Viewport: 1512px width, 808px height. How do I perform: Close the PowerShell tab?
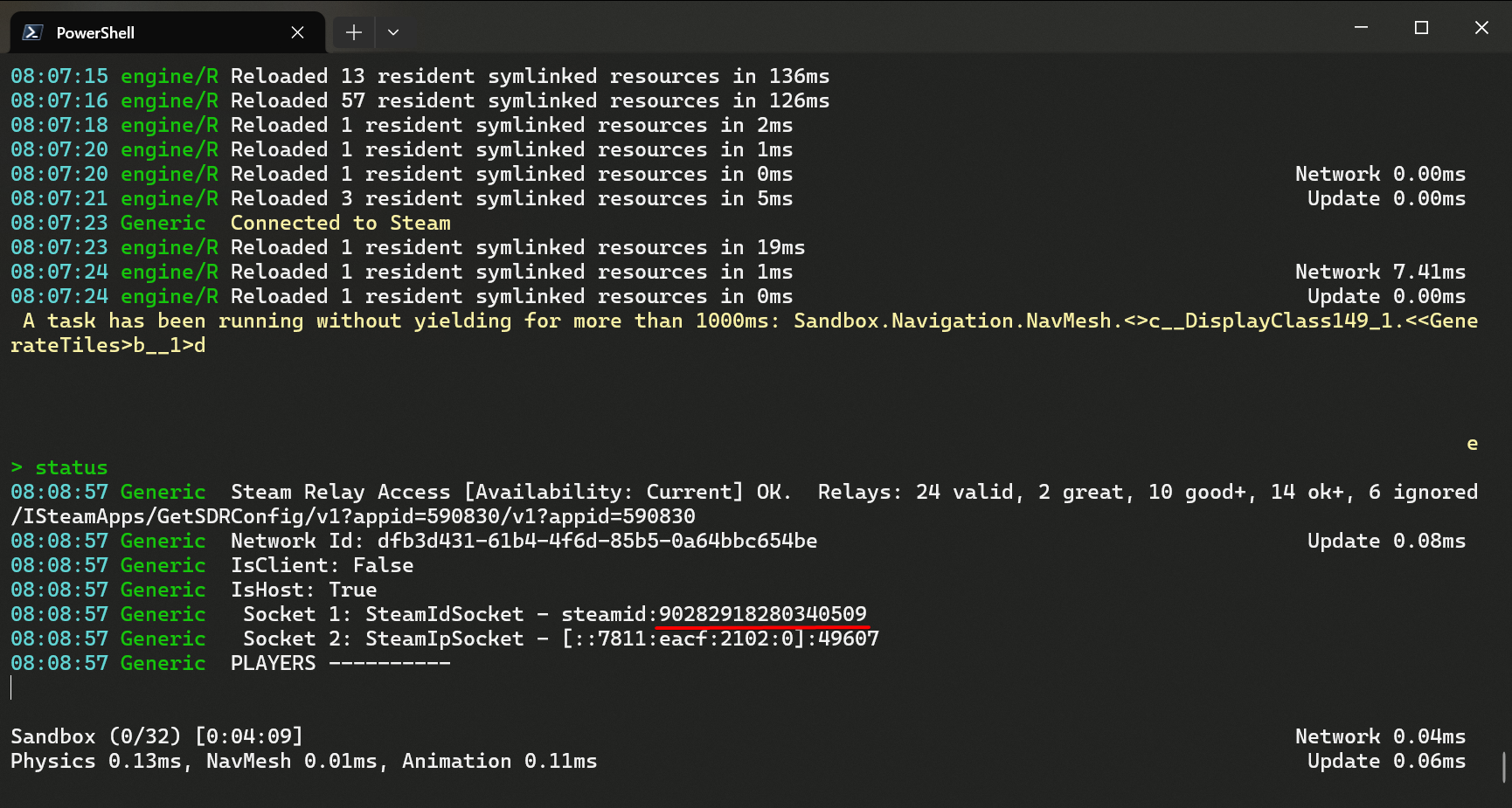click(x=297, y=32)
